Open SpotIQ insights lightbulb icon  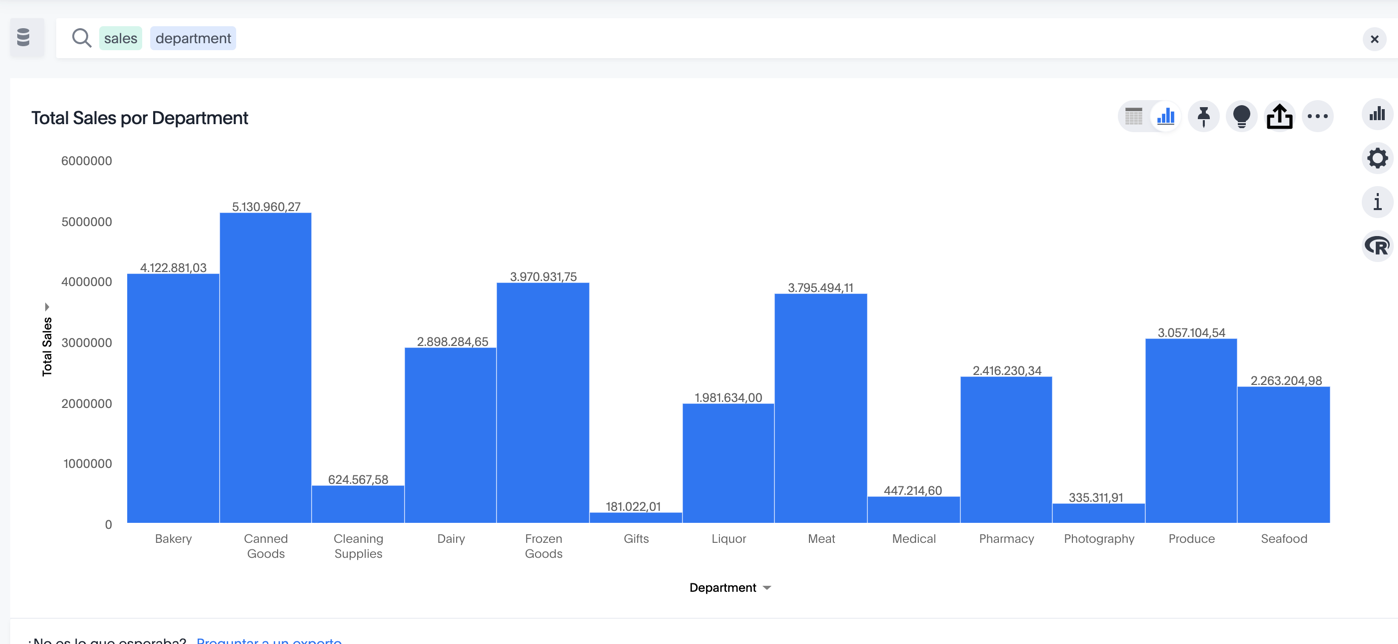(x=1241, y=117)
